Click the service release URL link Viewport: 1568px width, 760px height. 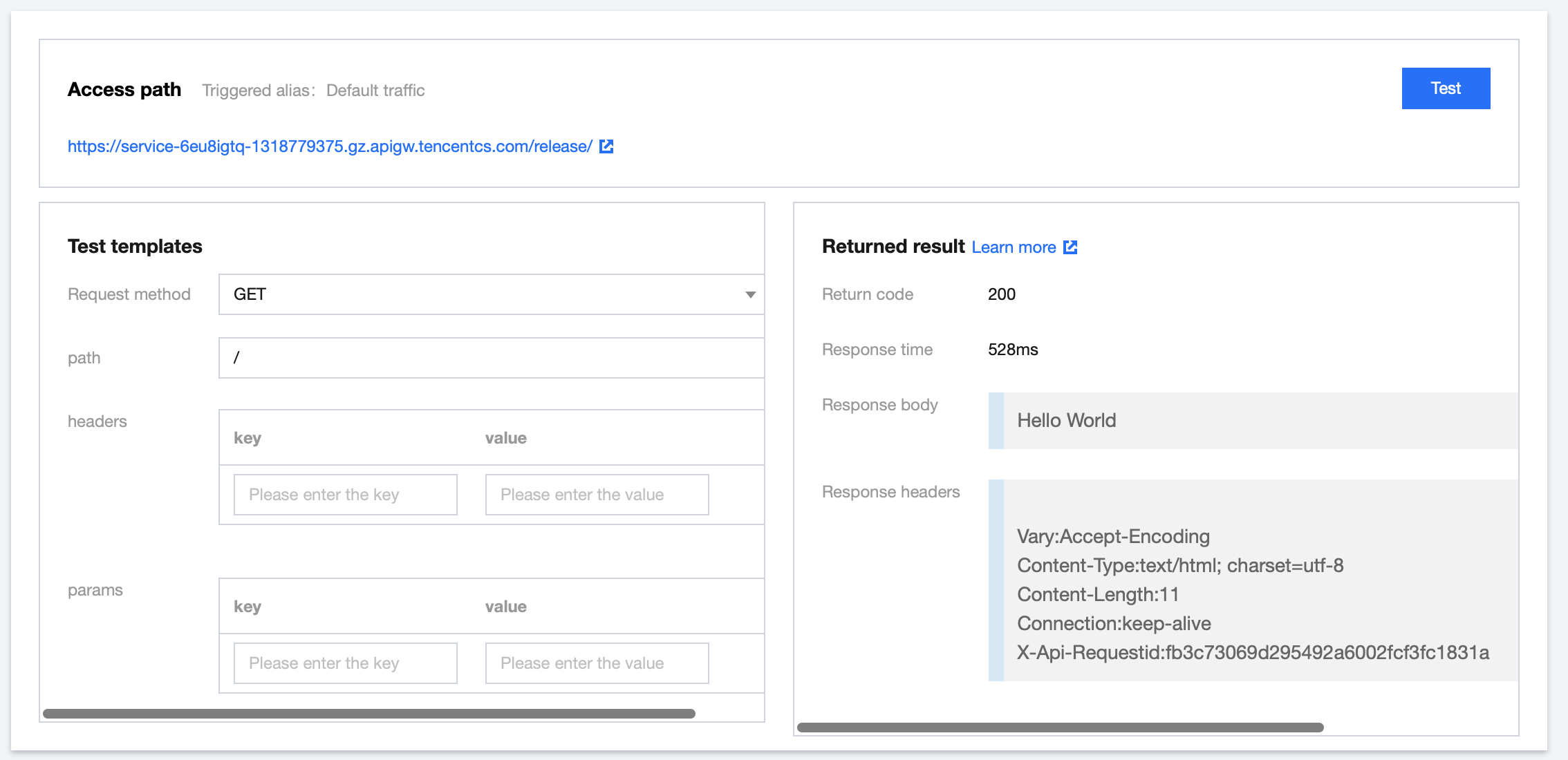[330, 146]
